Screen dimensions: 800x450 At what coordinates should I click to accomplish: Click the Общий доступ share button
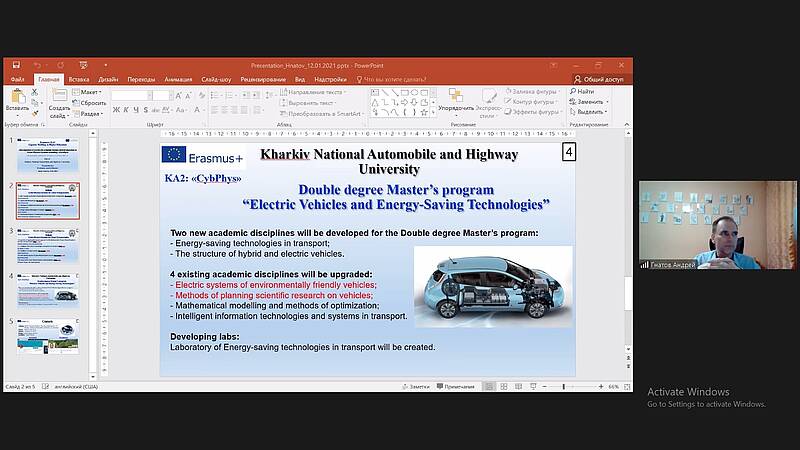599,80
